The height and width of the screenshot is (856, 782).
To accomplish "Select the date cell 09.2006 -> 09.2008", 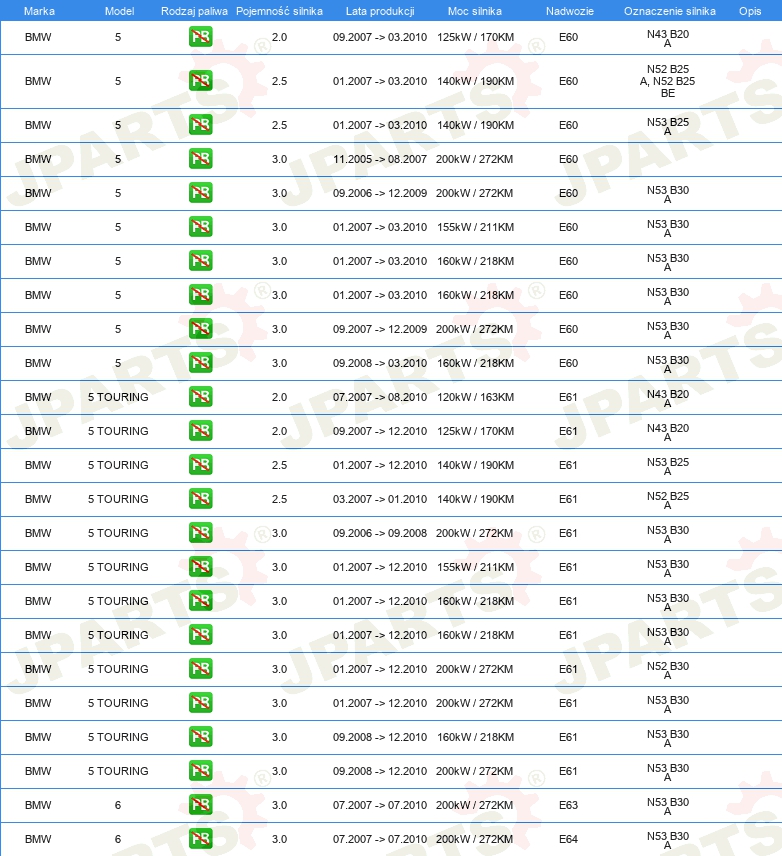I will (x=380, y=533).
